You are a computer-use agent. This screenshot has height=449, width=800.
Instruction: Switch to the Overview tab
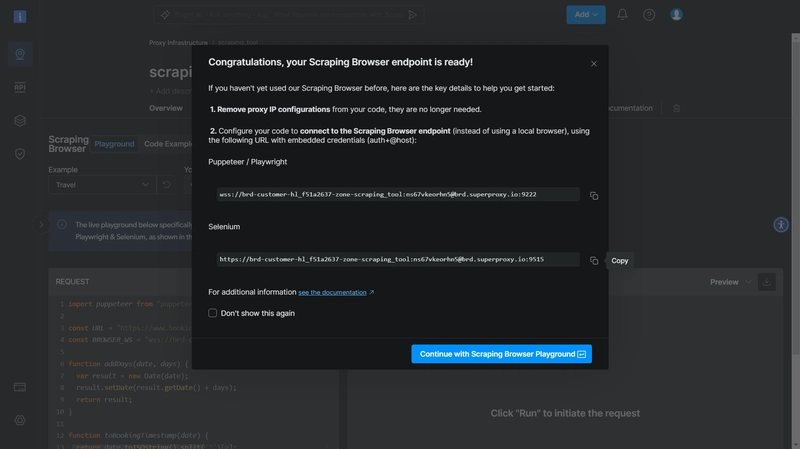[166, 108]
